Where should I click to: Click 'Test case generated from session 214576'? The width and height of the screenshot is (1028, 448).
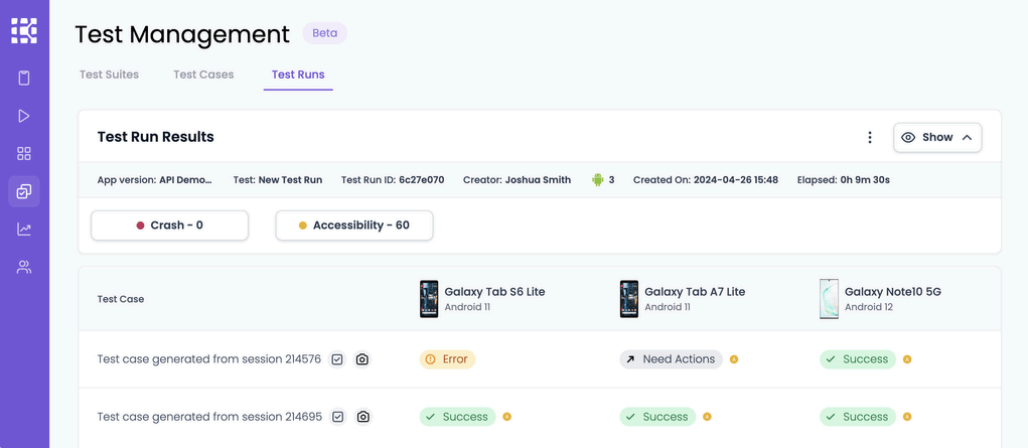tap(209, 359)
